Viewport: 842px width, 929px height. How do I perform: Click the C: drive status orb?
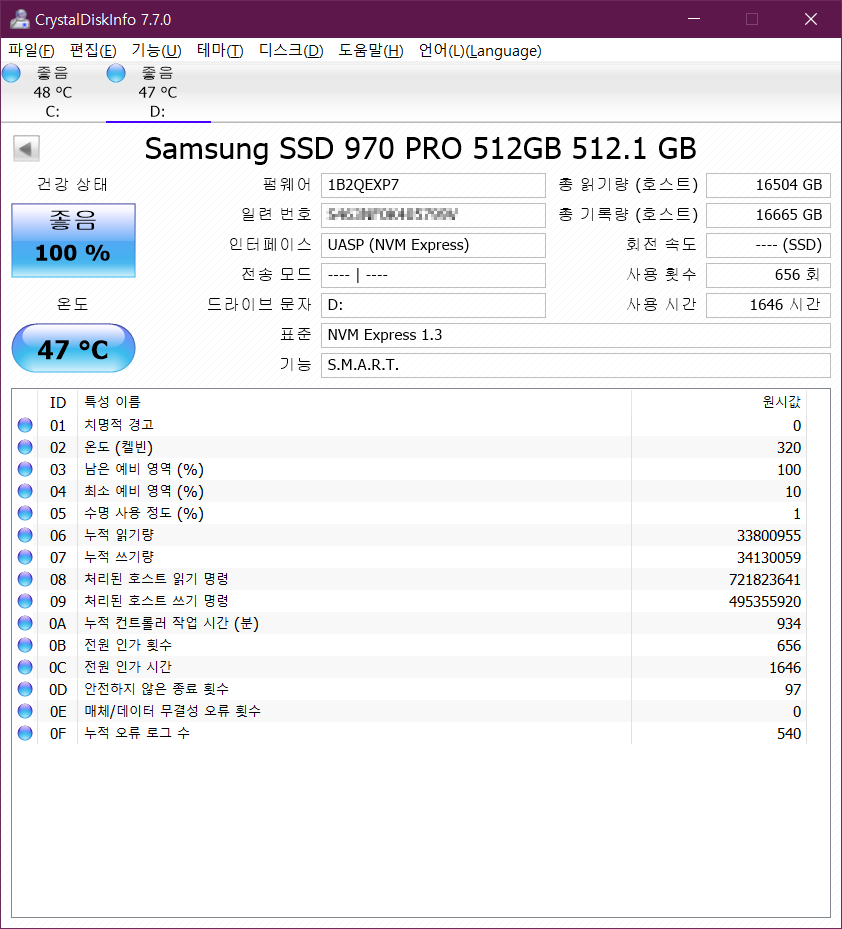pyautogui.click(x=11, y=73)
